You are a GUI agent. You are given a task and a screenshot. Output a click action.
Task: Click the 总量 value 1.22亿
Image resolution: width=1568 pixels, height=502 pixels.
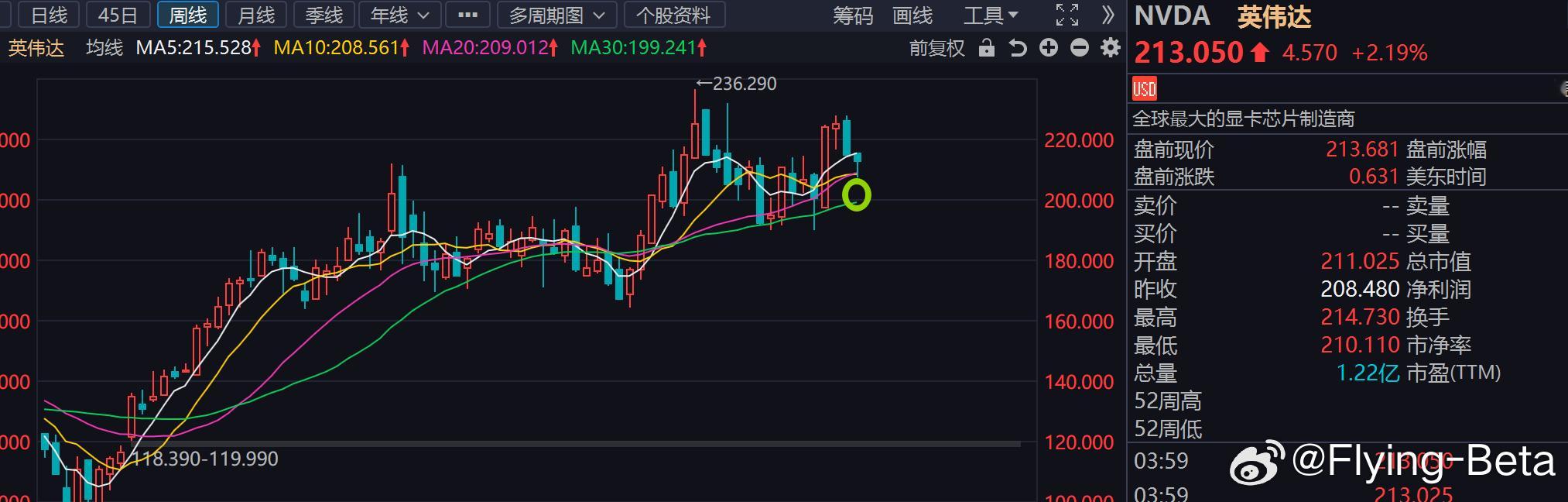[1368, 373]
